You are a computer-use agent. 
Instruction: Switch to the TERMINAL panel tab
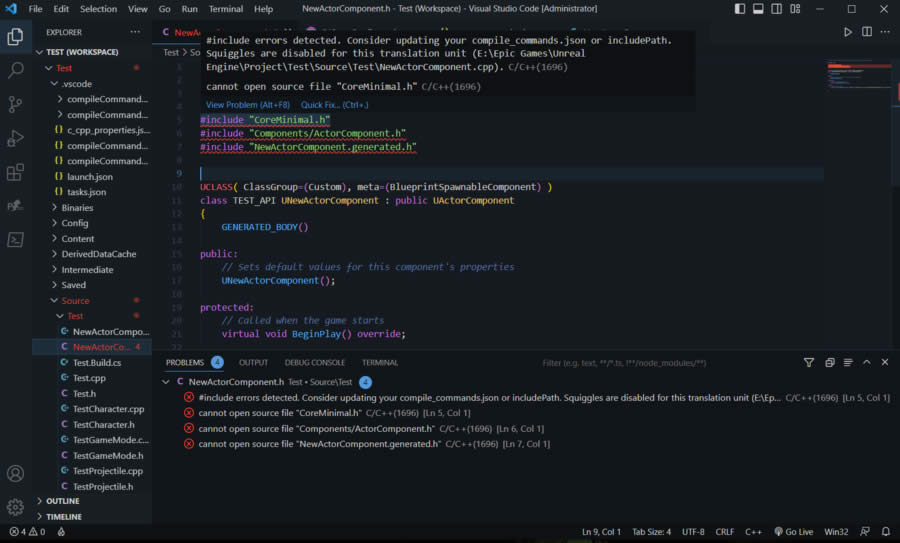click(x=380, y=363)
